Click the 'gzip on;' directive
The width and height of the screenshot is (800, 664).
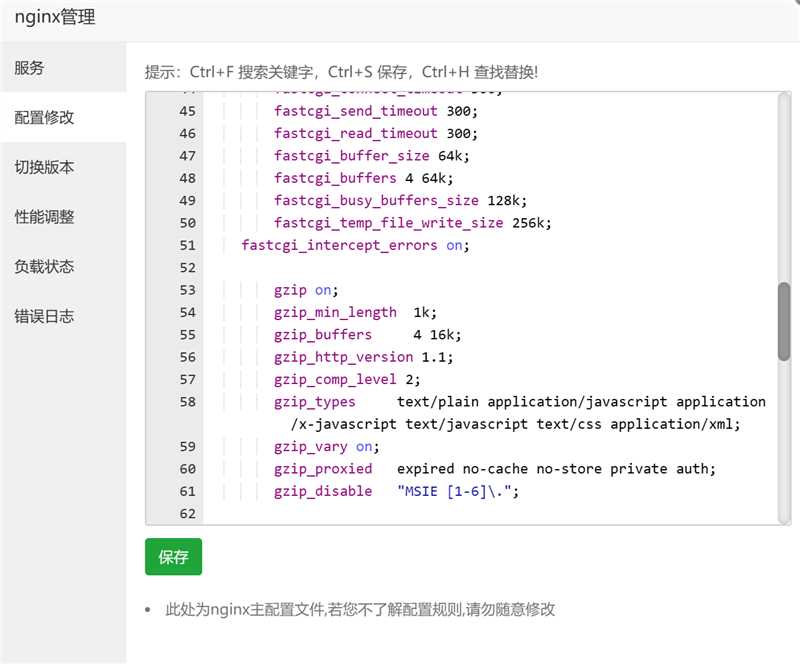pos(306,290)
